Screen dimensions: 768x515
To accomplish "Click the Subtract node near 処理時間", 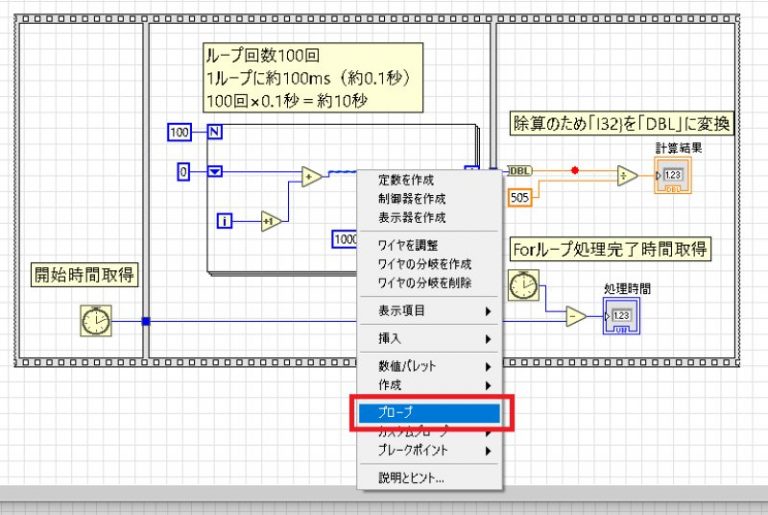I will point(576,316).
